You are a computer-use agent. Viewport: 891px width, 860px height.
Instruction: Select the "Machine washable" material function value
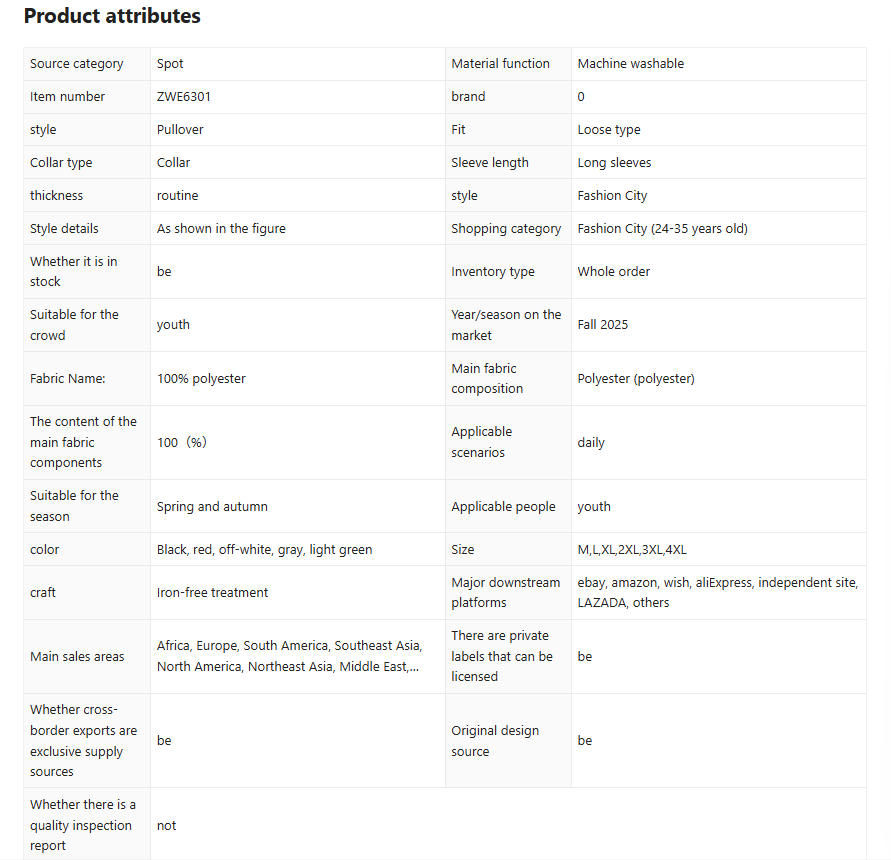[x=631, y=64]
